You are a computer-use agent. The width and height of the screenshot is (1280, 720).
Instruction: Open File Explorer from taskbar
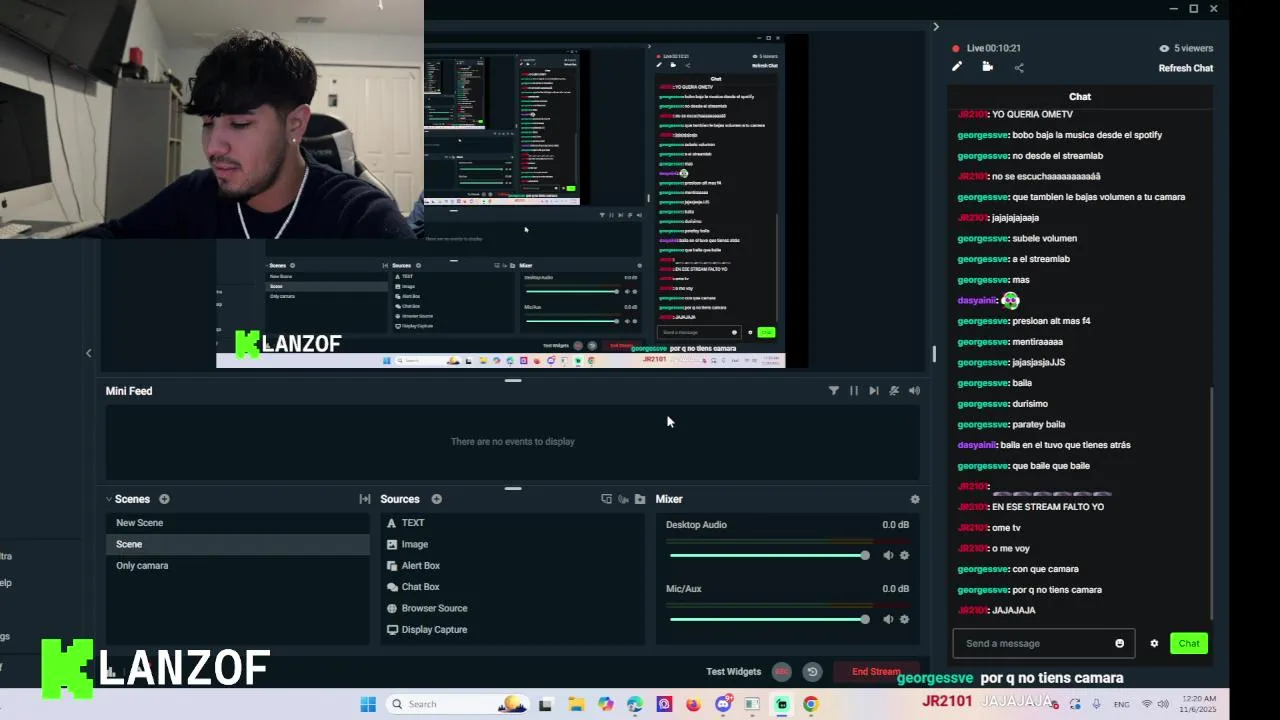pos(576,704)
